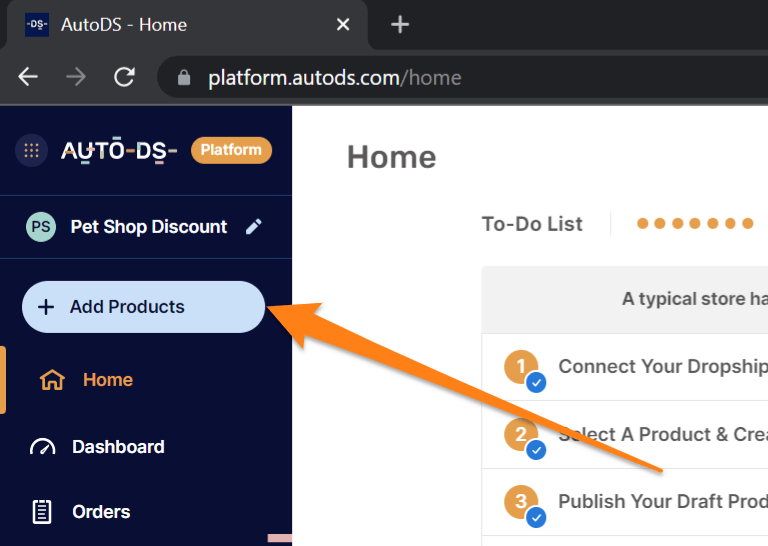Click the lock site info icon
This screenshot has height=546, width=768.
(x=184, y=77)
